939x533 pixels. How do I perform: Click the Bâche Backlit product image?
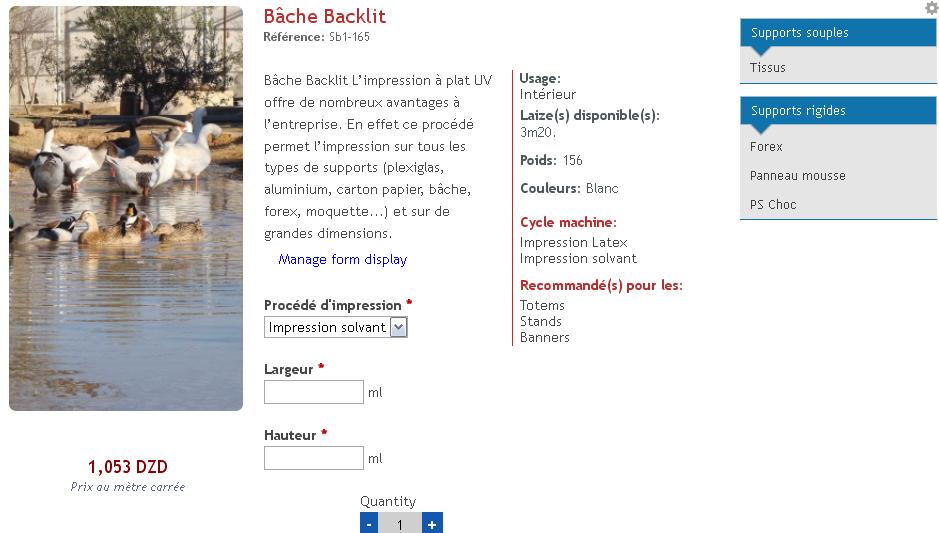[126, 208]
